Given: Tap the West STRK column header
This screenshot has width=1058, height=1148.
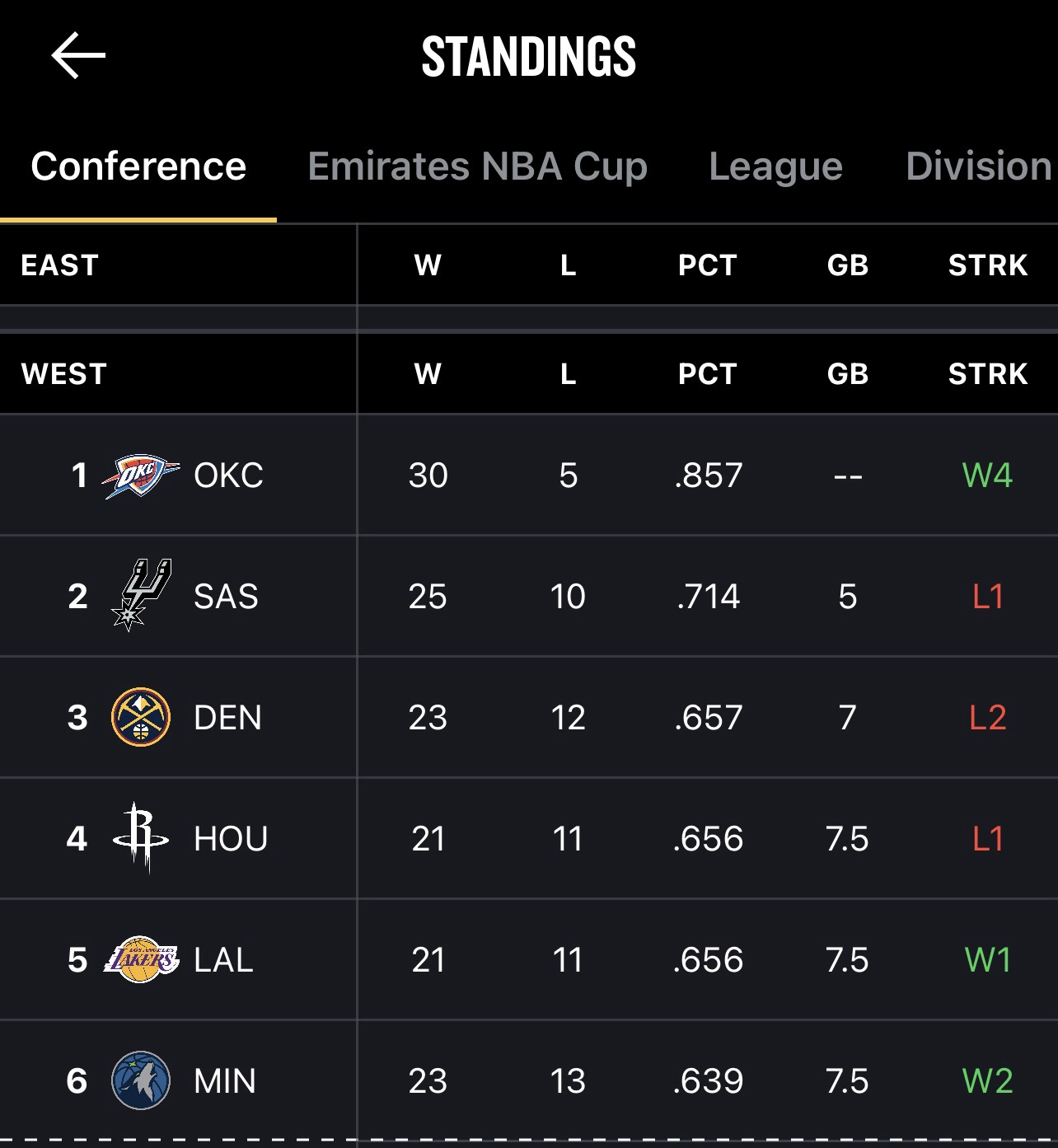Looking at the screenshot, I should (987, 374).
